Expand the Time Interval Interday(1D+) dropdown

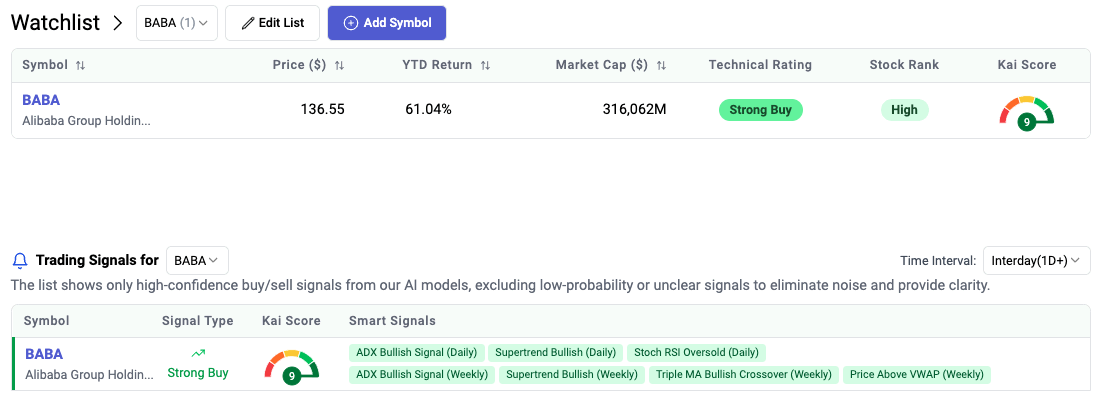tap(1036, 261)
